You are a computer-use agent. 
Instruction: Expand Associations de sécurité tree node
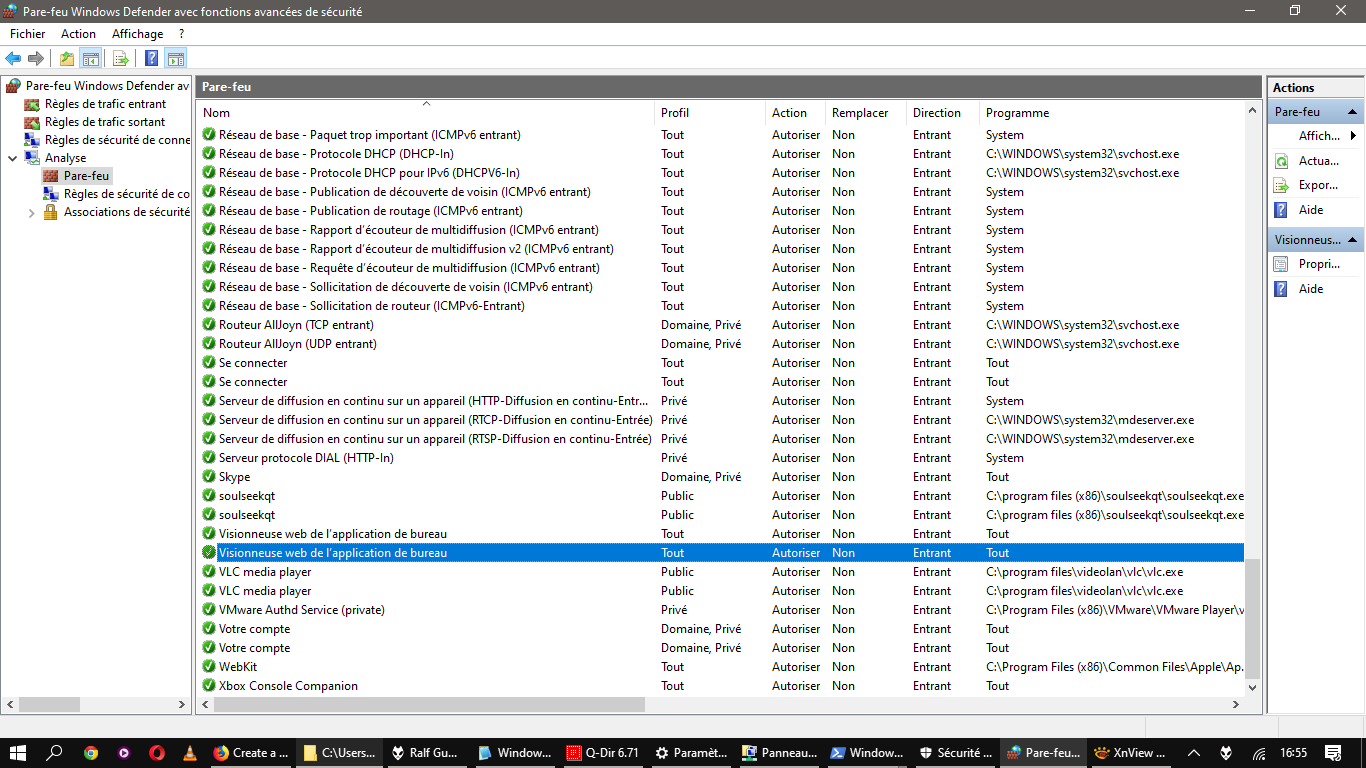(31, 212)
